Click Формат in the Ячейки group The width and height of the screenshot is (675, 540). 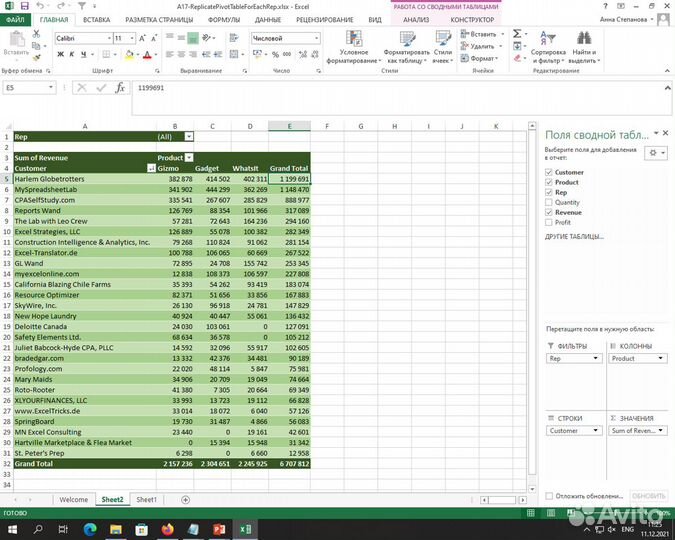[x=479, y=58]
